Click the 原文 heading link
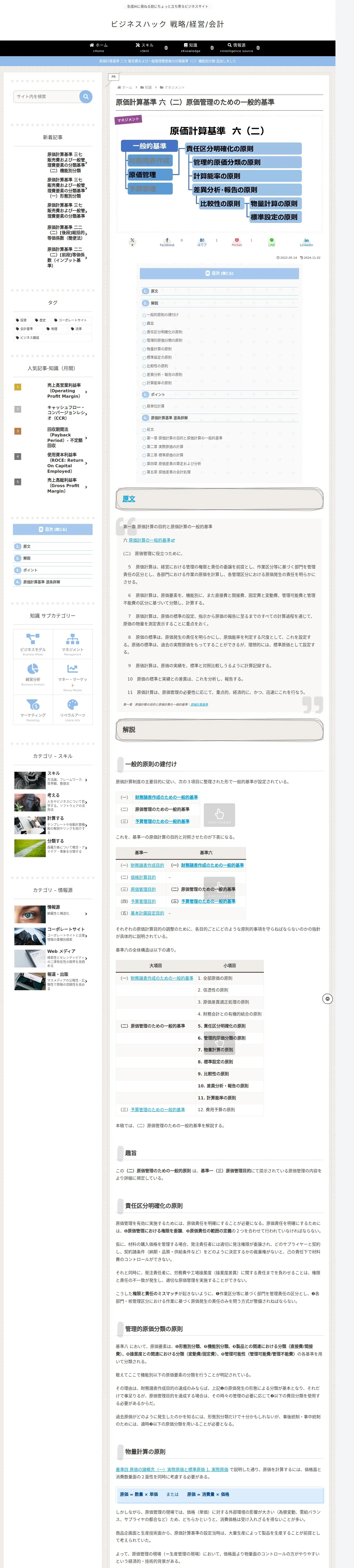 click(129, 499)
